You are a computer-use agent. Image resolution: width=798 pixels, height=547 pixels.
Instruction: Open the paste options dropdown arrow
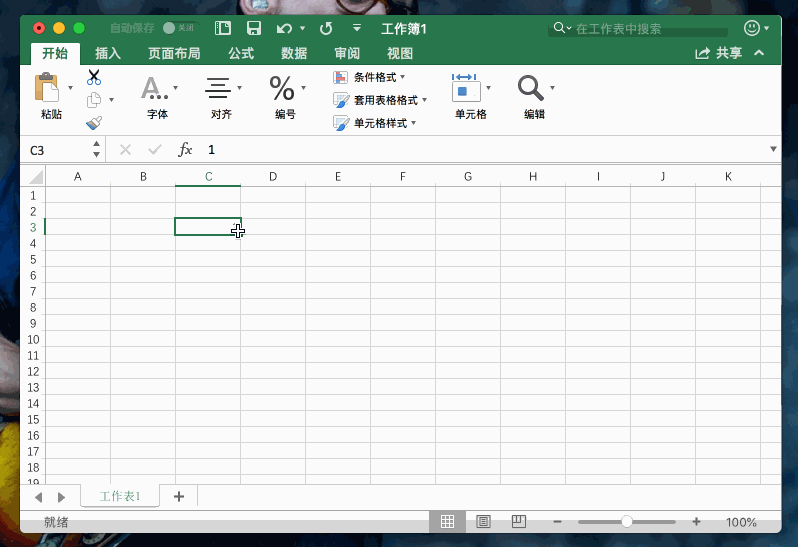[x=71, y=88]
